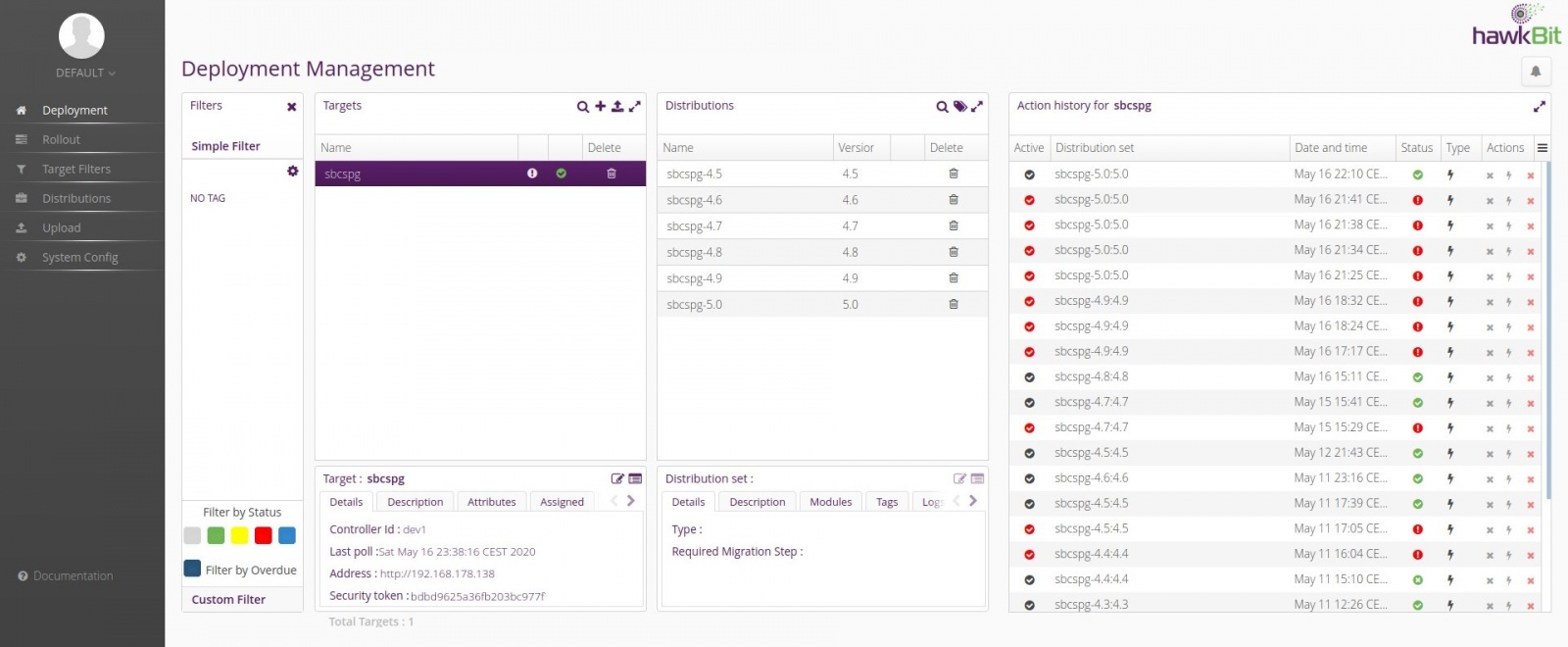This screenshot has height=647, width=1568.
Task: Delete the sbcspg-4.7 distribution with trash icon
Action: [x=953, y=225]
